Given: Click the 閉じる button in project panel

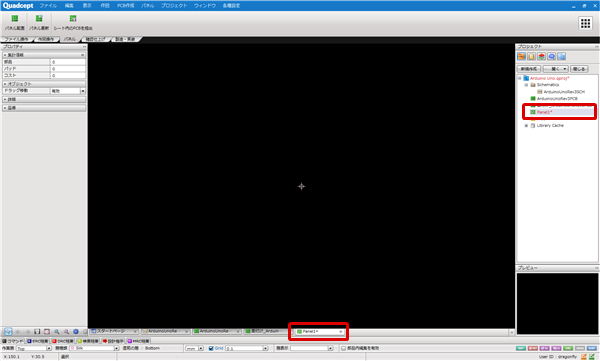Looking at the screenshot, I should click(579, 69).
